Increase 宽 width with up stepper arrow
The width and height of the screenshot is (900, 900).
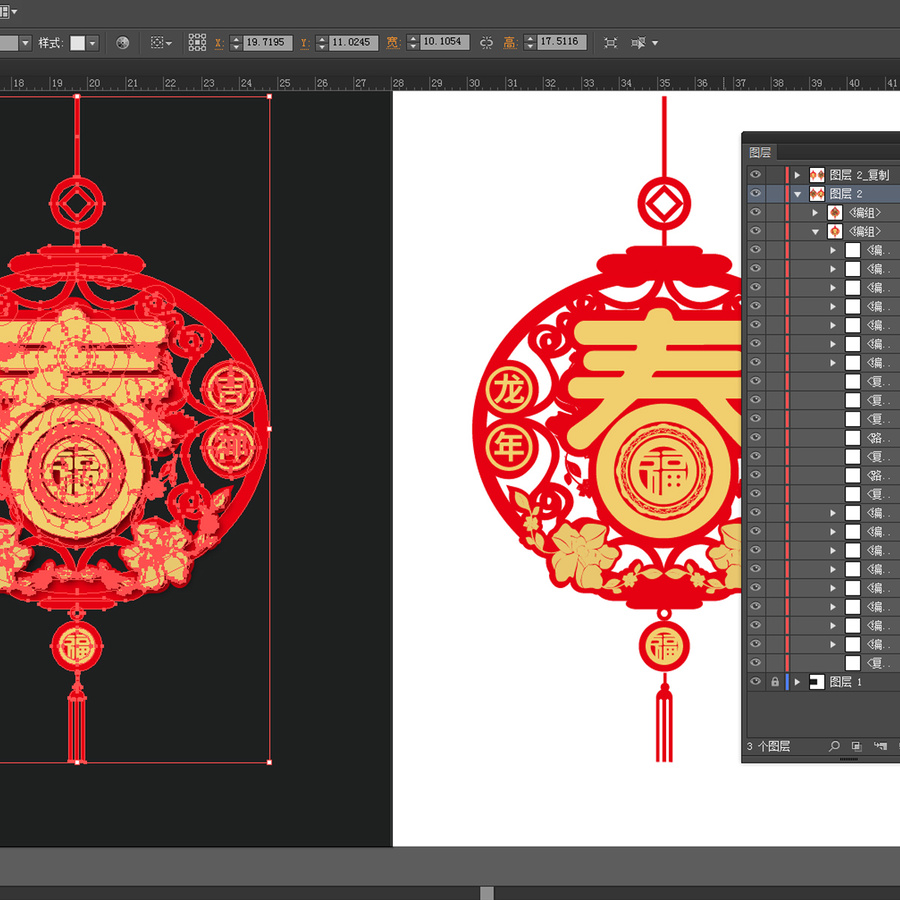[x=413, y=38]
